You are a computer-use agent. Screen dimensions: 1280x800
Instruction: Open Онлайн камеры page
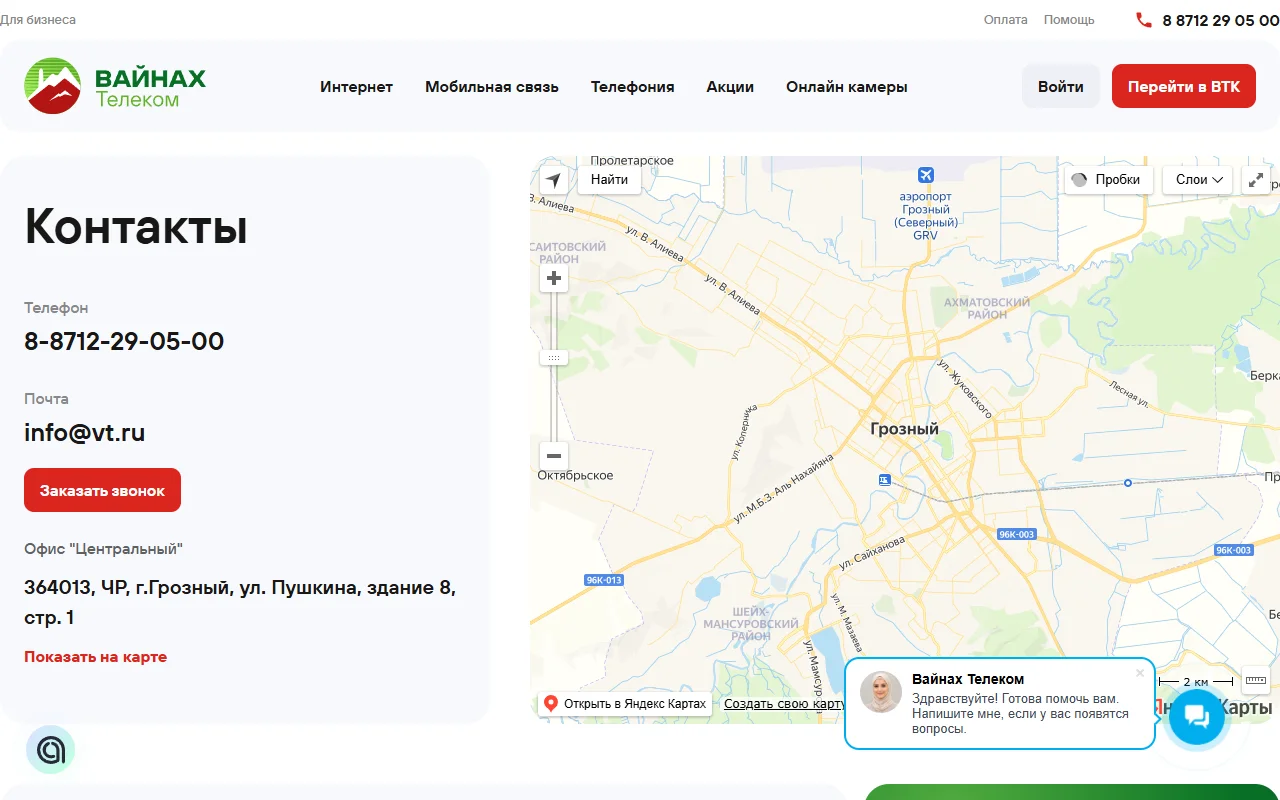(x=847, y=87)
